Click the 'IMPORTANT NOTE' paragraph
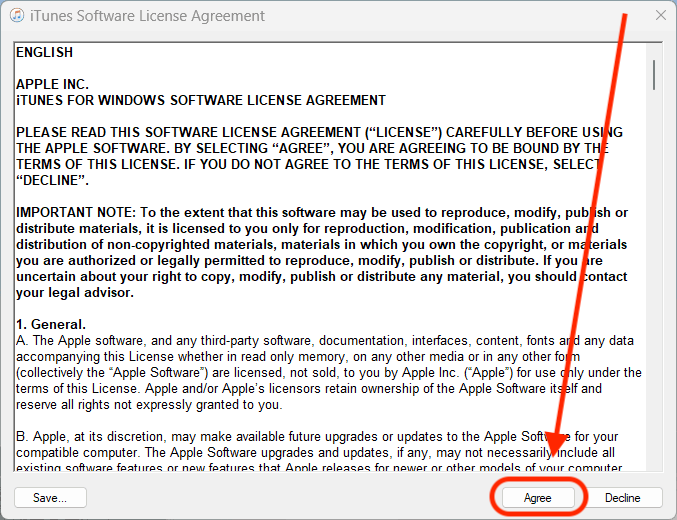The height and width of the screenshot is (520, 677). click(321, 244)
